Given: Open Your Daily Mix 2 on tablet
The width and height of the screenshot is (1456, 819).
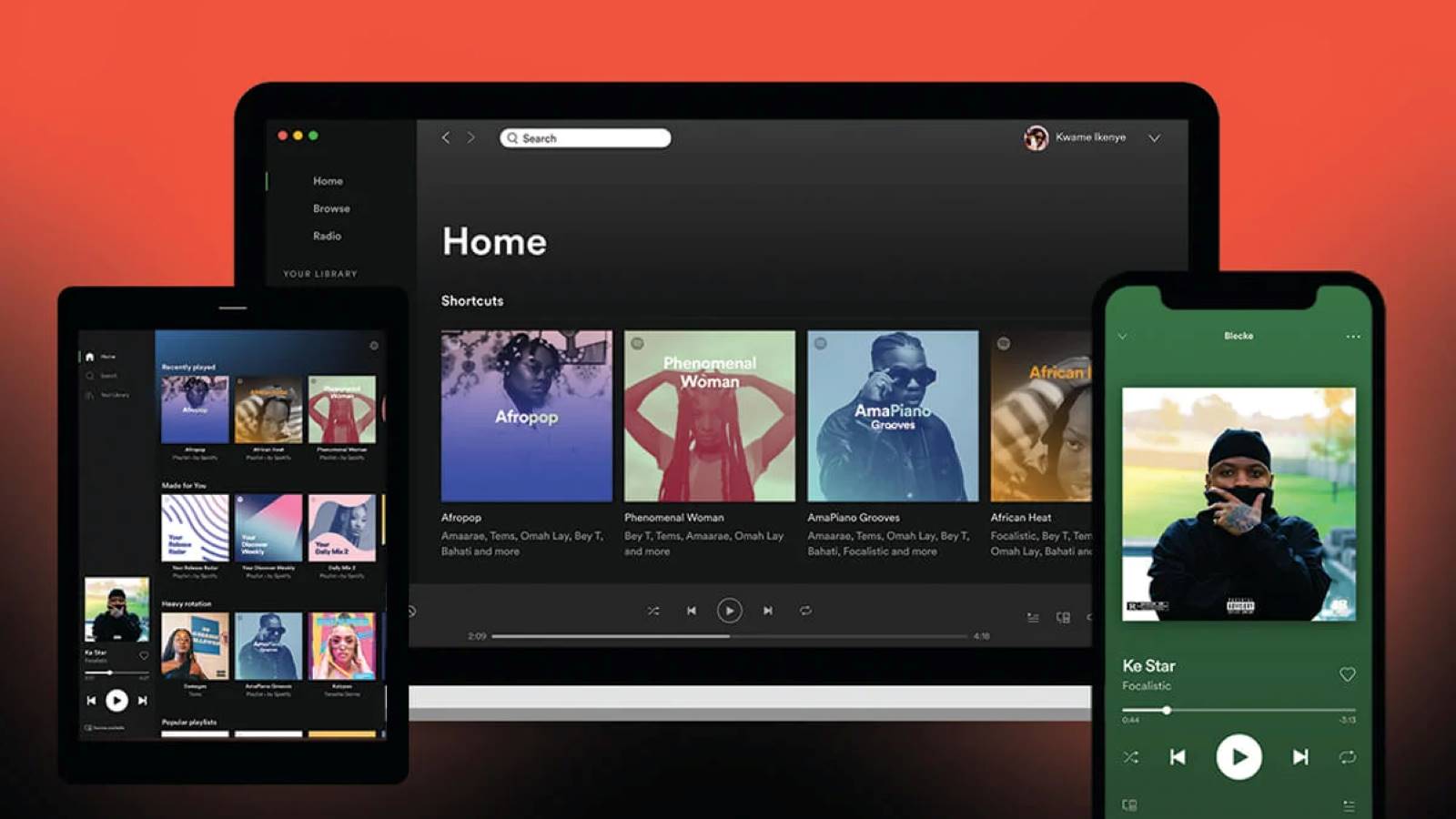Looking at the screenshot, I should [x=342, y=528].
